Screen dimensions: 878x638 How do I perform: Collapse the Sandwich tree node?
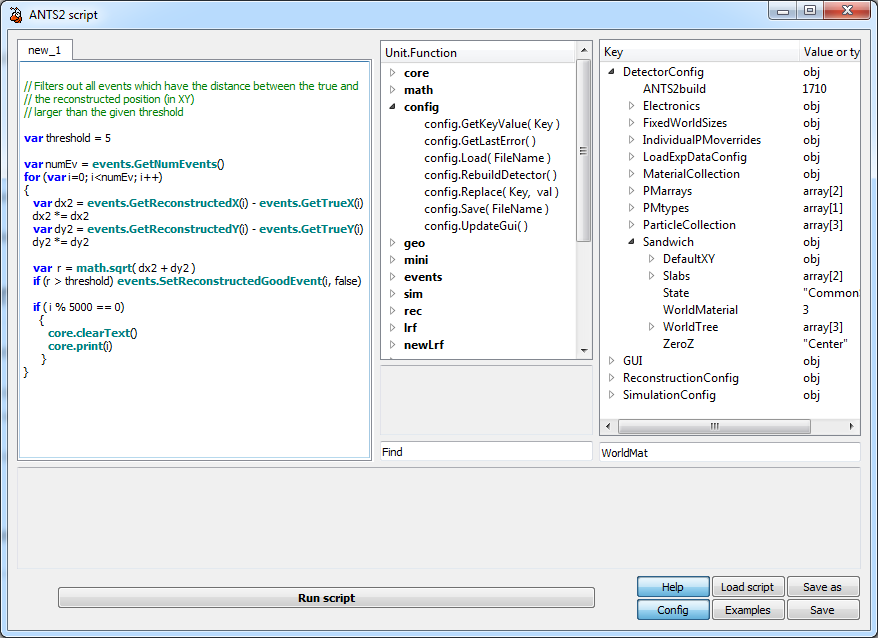(632, 242)
